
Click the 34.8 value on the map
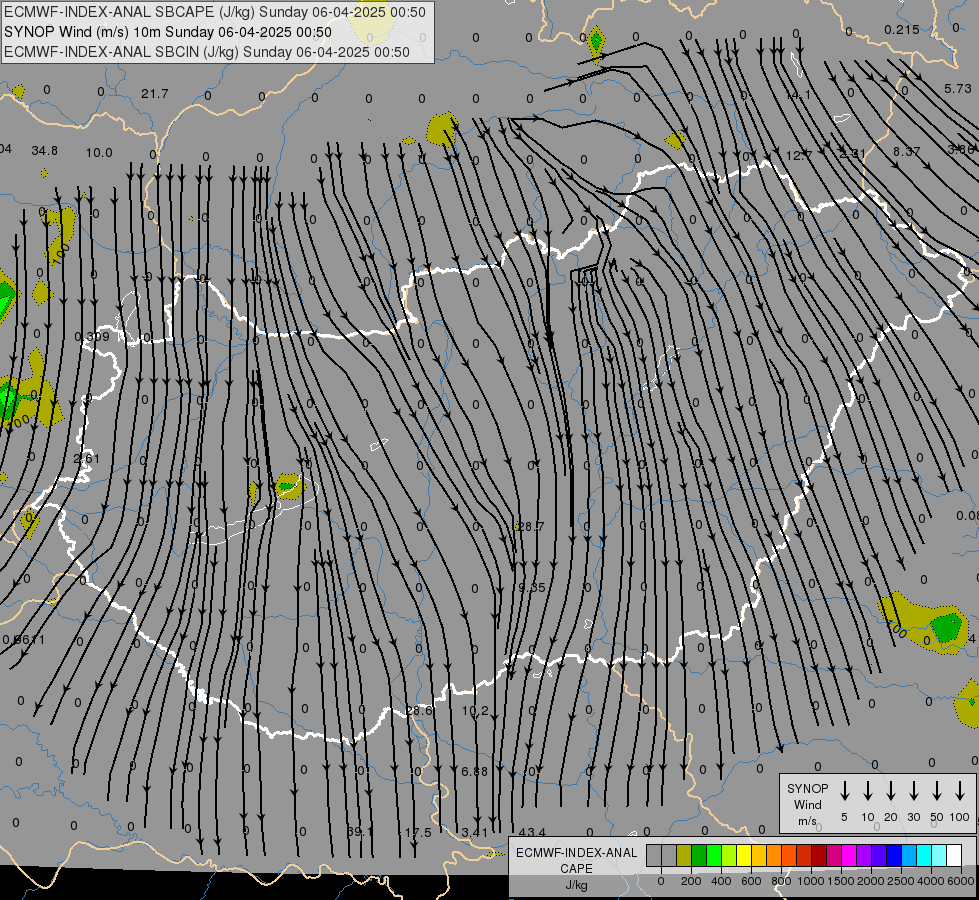pyautogui.click(x=44, y=151)
